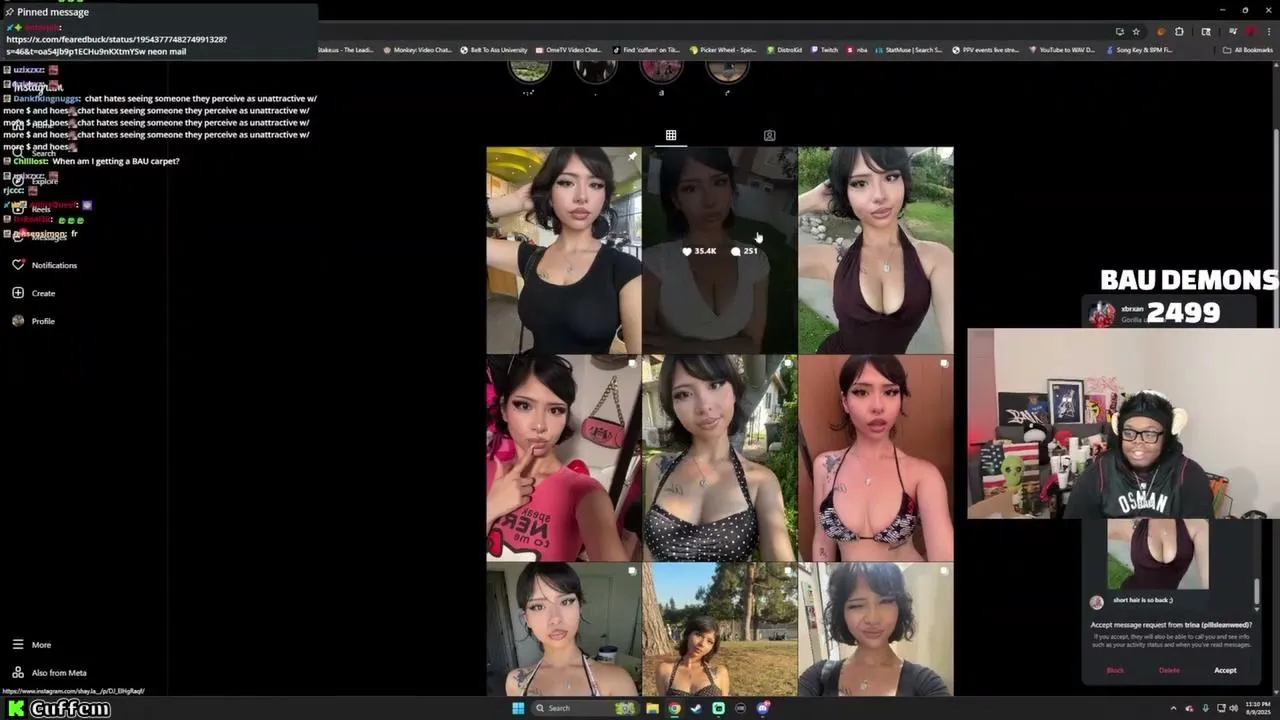Open the post with the pink shirt

coord(564,458)
